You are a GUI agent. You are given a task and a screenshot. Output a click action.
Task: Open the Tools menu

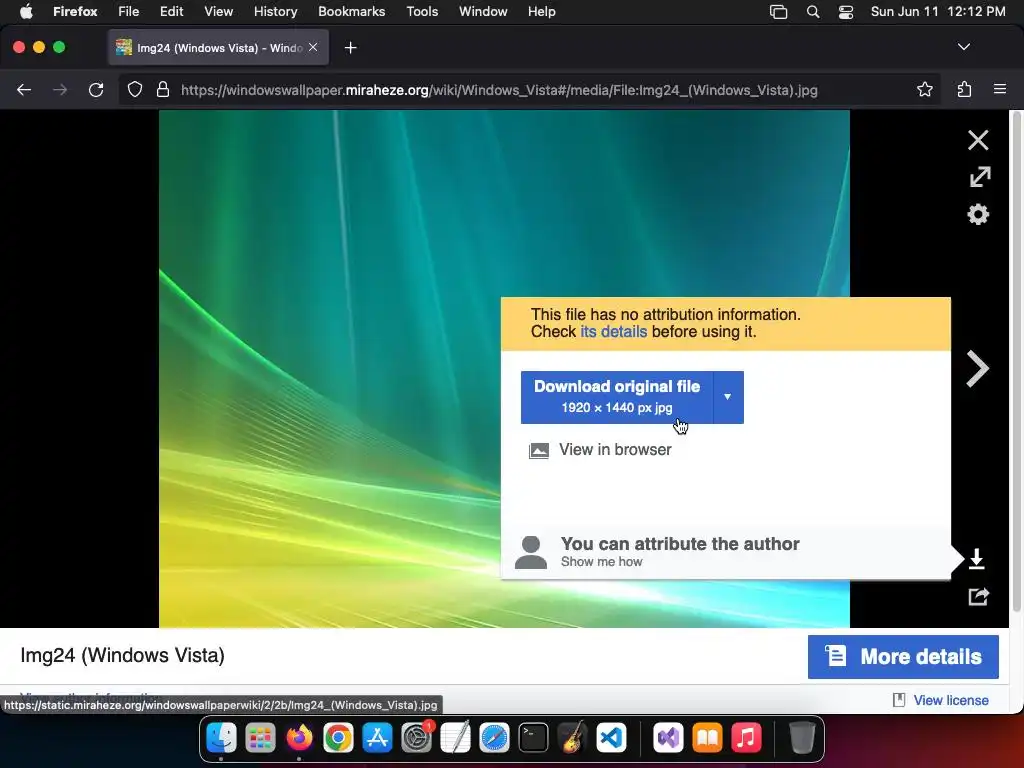coord(422,11)
